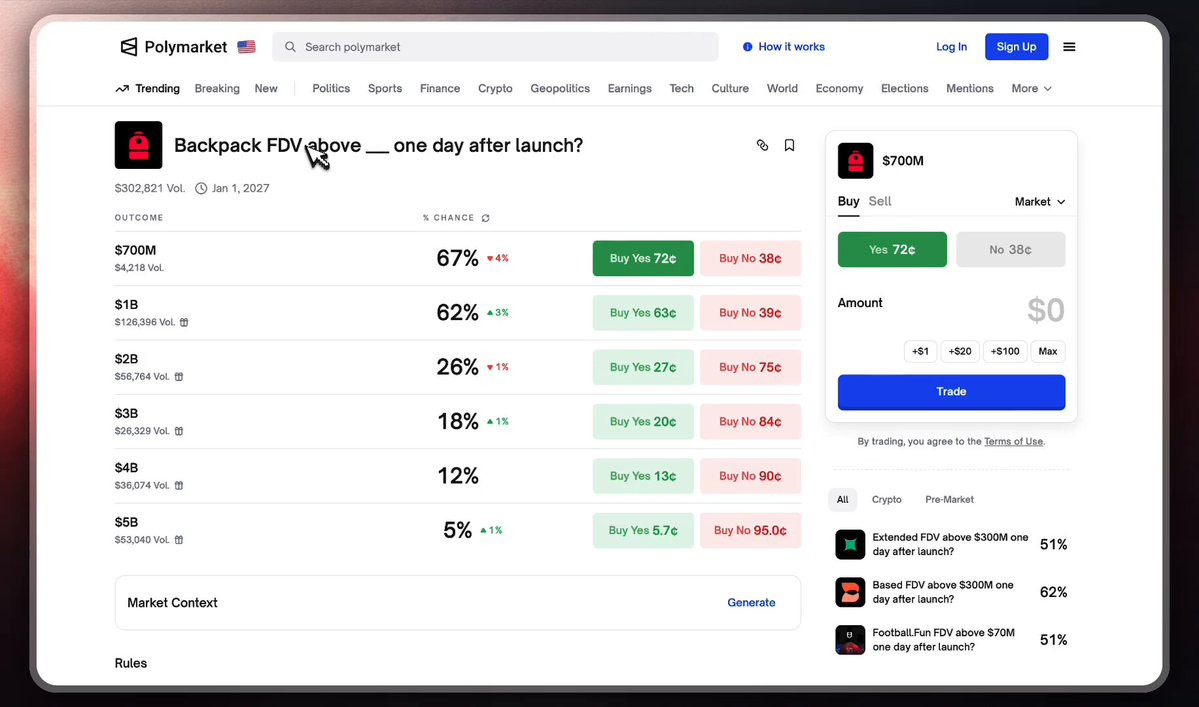Set amount to Max

(x=1048, y=352)
